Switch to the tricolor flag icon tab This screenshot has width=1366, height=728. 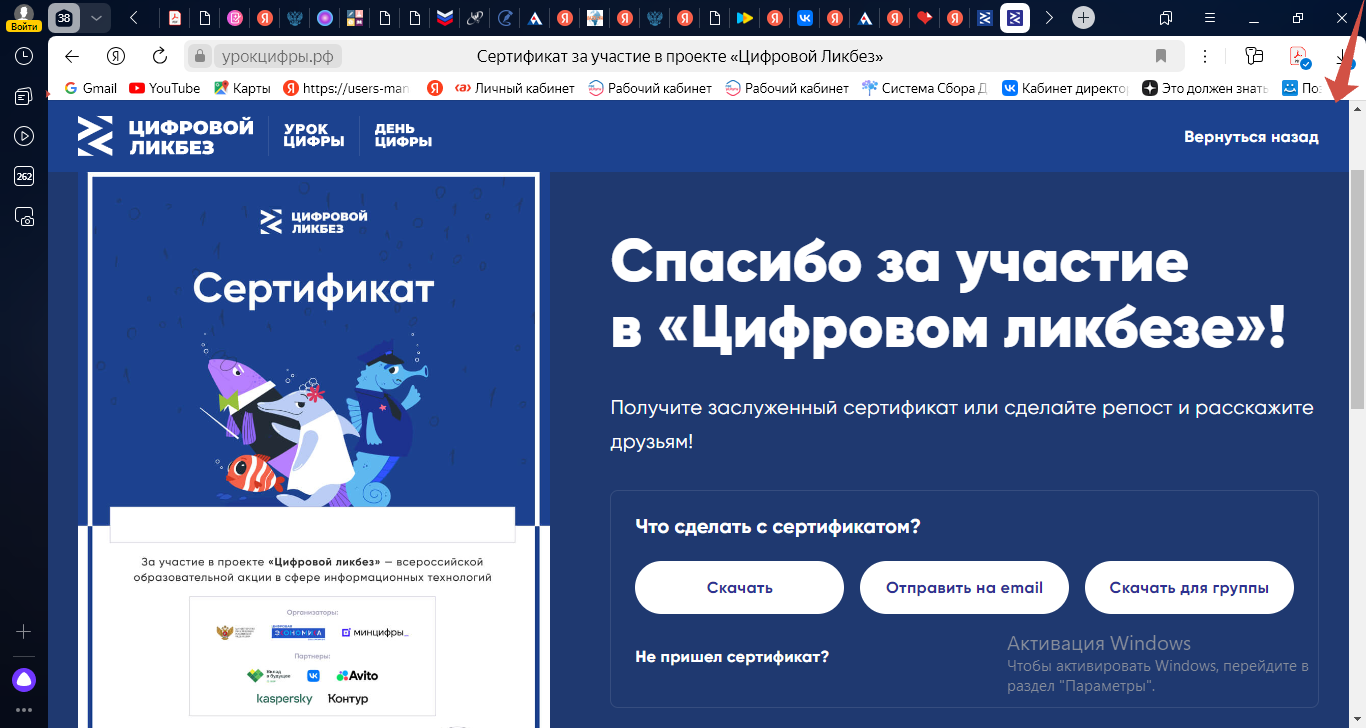click(x=445, y=17)
